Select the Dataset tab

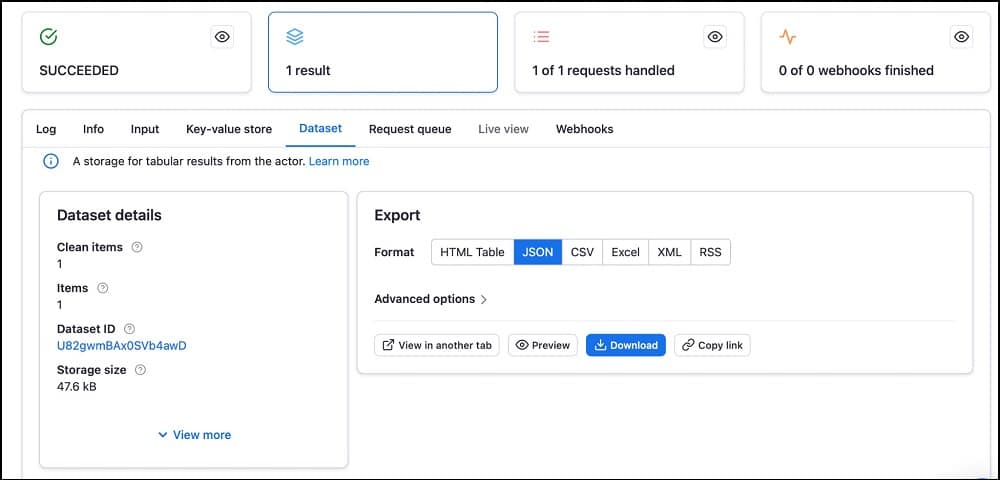tap(321, 128)
